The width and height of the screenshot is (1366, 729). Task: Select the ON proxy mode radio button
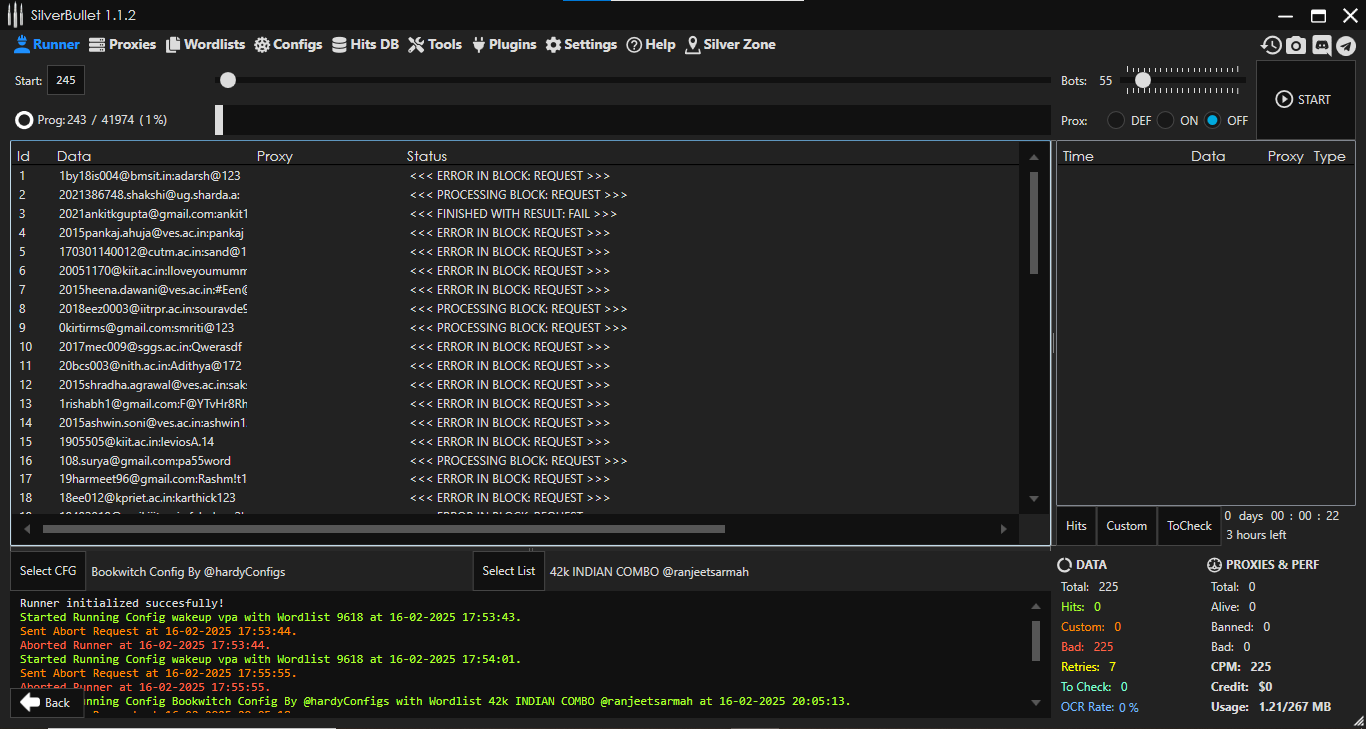tap(1166, 120)
